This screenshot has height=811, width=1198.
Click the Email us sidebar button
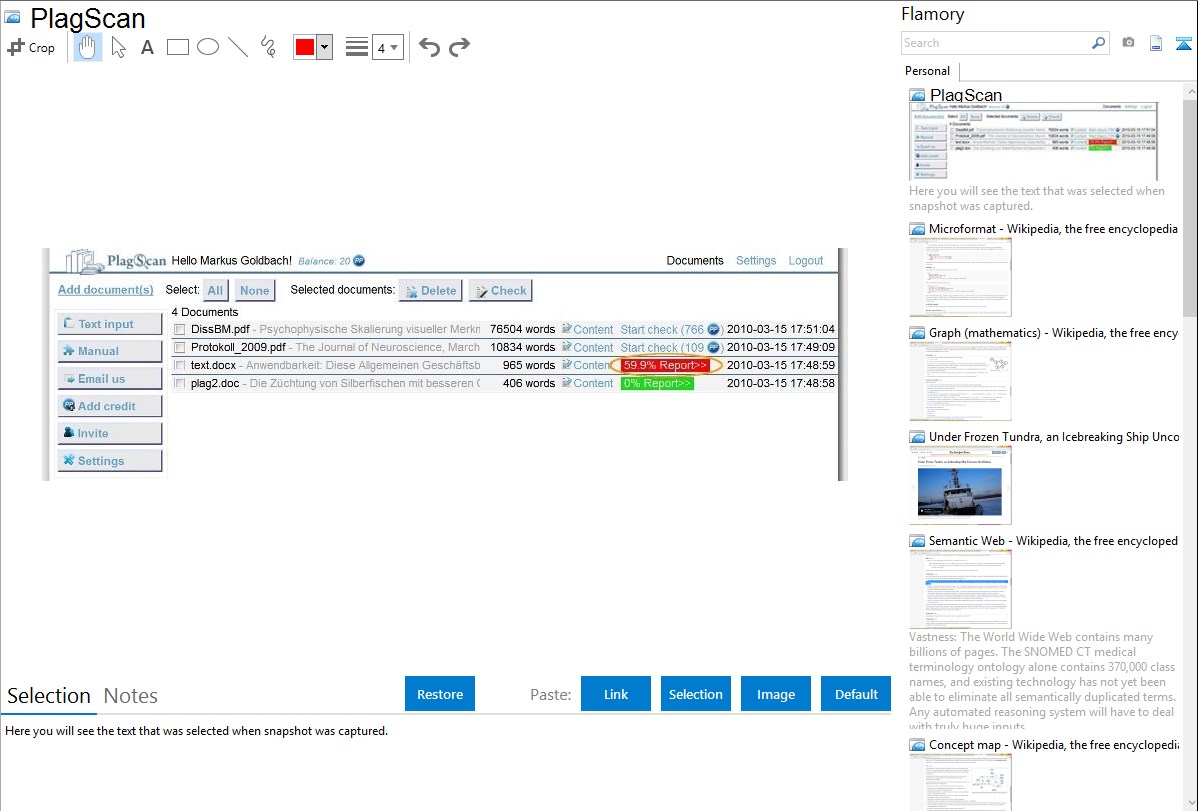coord(109,378)
